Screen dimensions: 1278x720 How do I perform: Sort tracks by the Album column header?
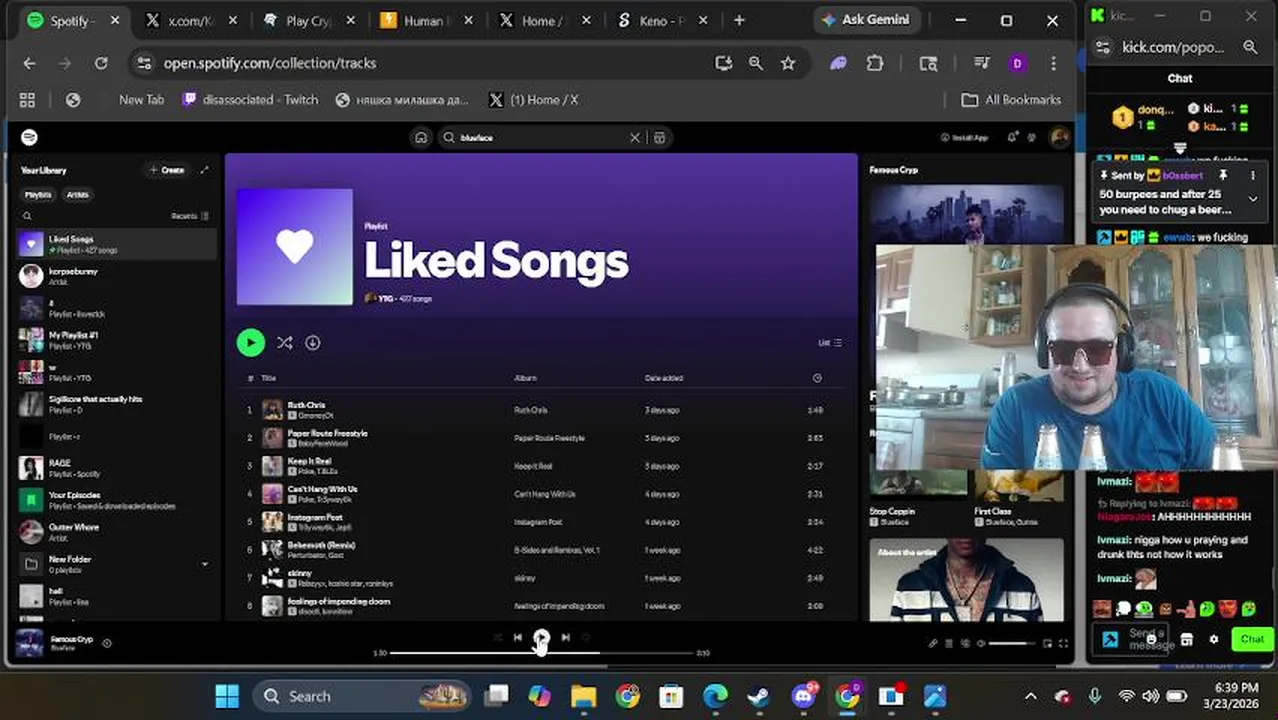pos(525,378)
